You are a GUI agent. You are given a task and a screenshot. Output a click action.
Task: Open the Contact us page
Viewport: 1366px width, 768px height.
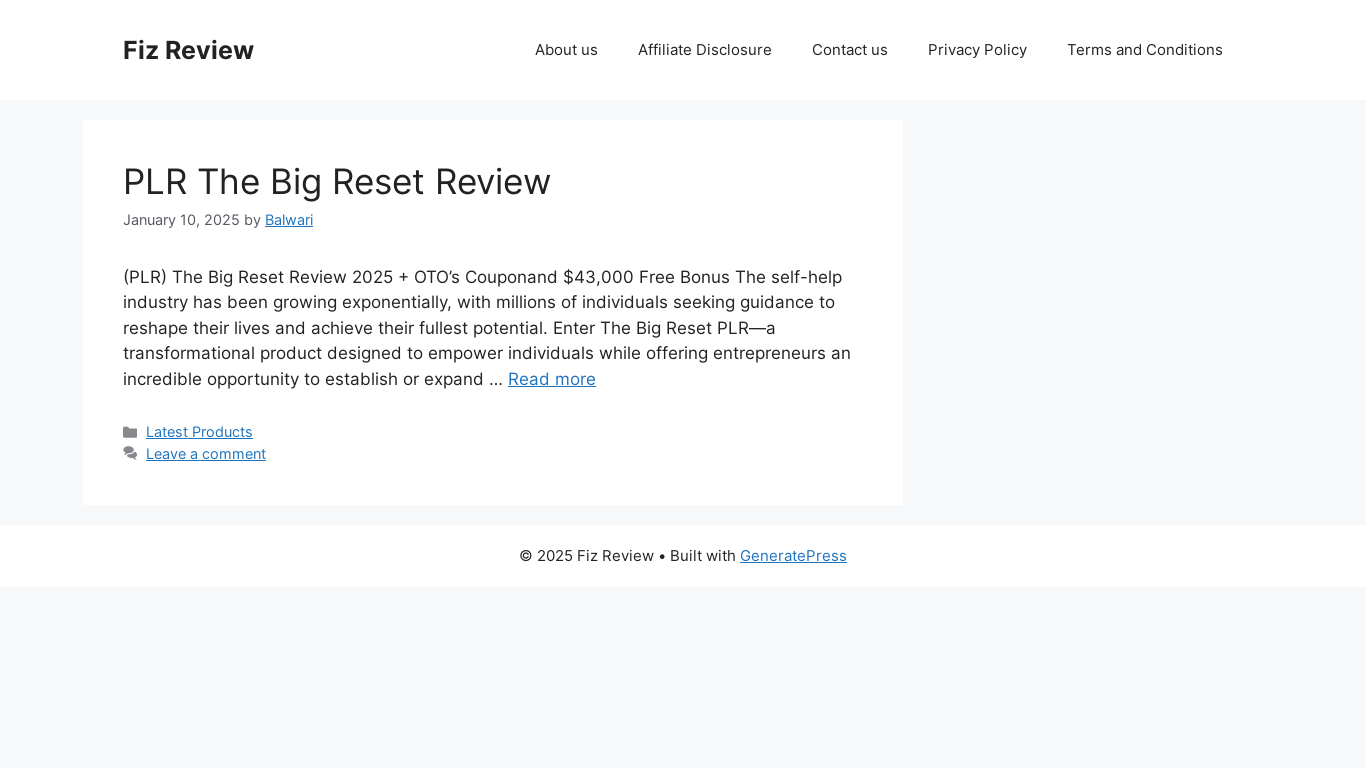click(850, 50)
